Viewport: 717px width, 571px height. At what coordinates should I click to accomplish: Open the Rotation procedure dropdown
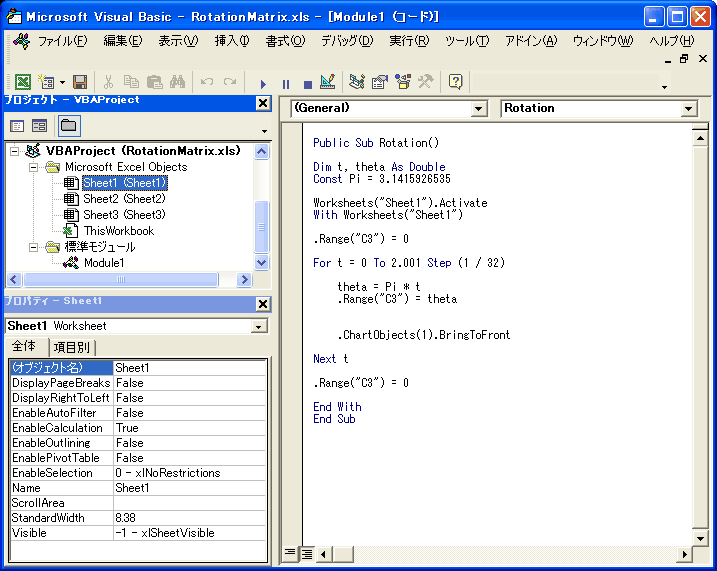(688, 109)
